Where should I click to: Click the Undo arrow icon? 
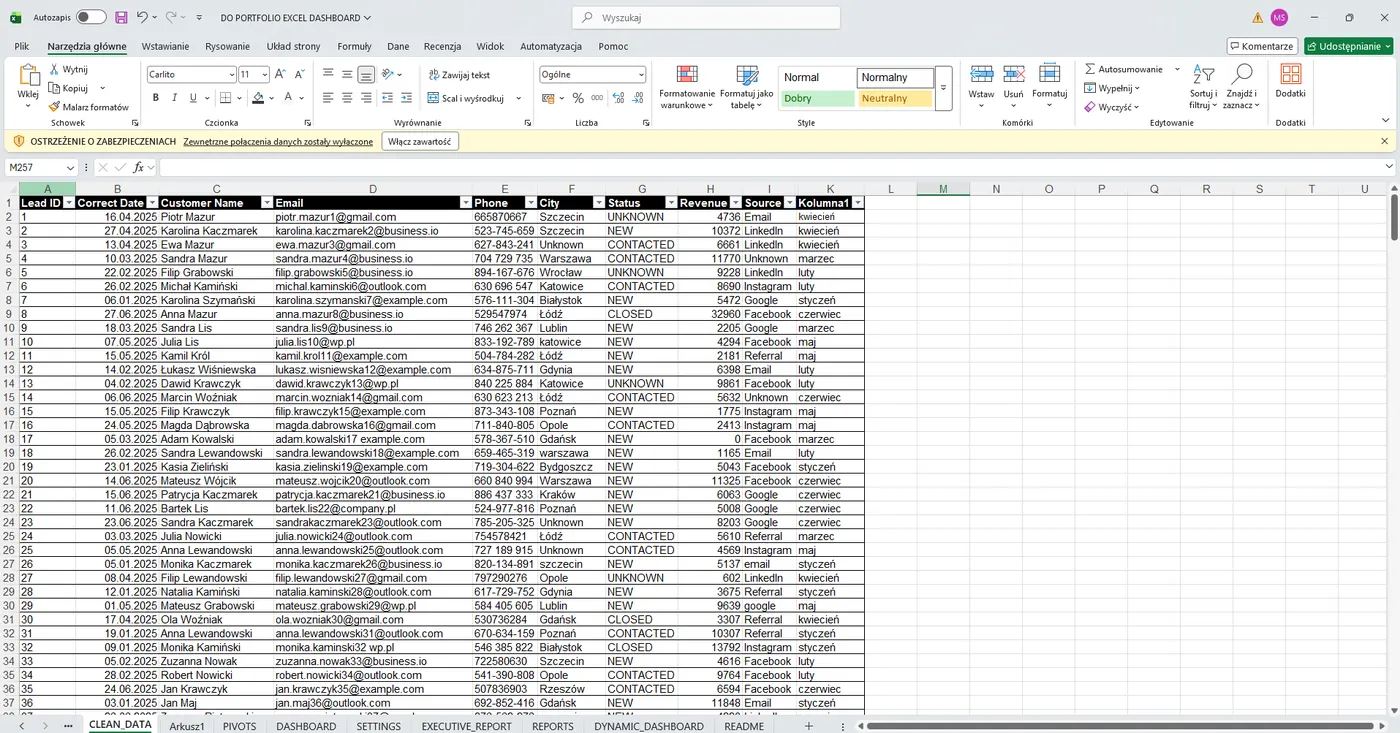tap(143, 17)
